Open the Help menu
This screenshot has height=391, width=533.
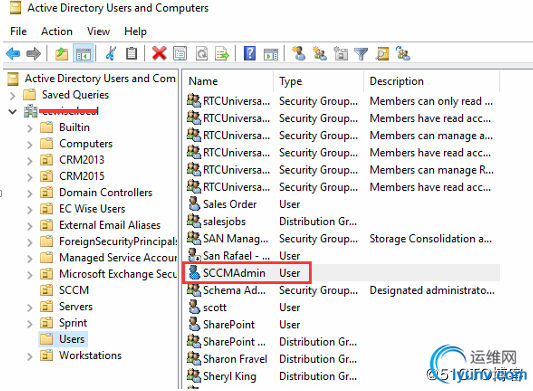point(135,31)
